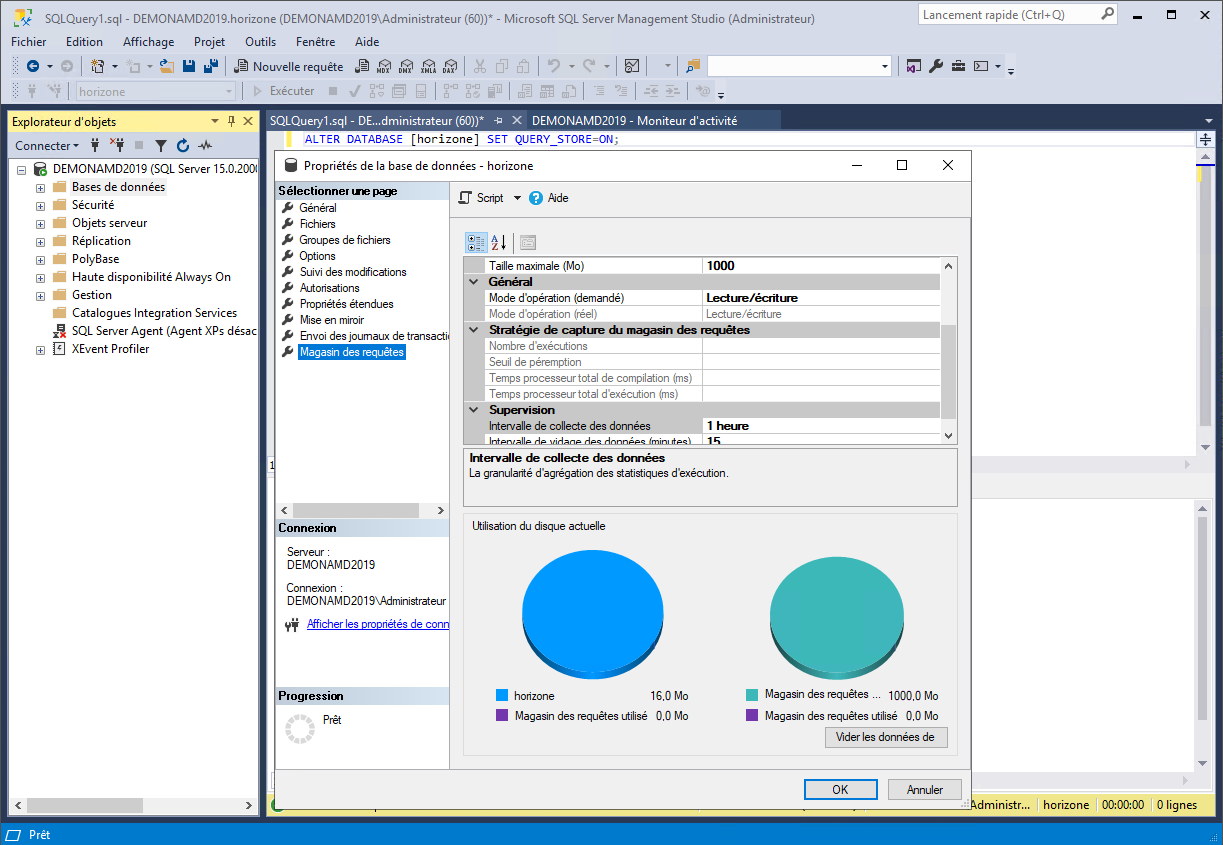Viewport: 1223px width, 845px height.
Task: Open the Afficher les propriétés de connexion link
Action: [x=377, y=624]
